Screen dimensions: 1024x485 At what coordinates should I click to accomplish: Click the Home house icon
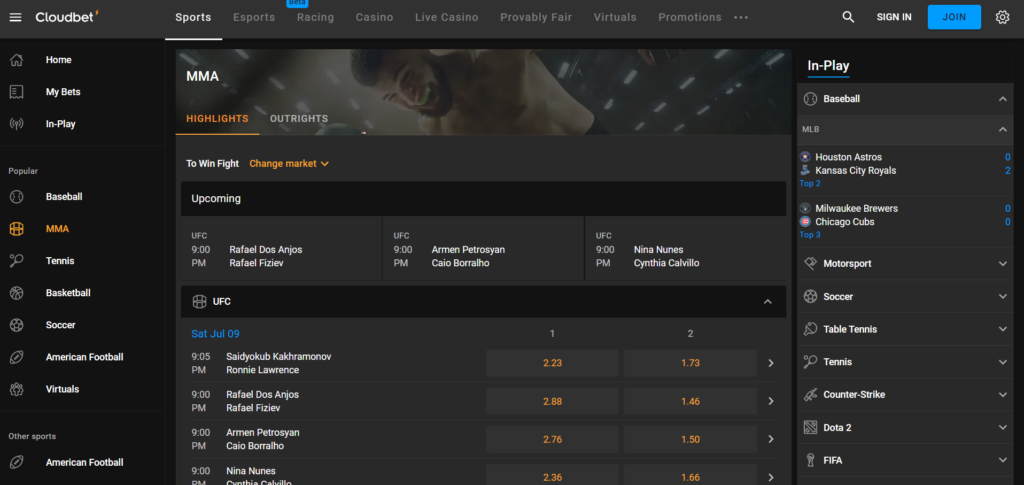coord(17,59)
